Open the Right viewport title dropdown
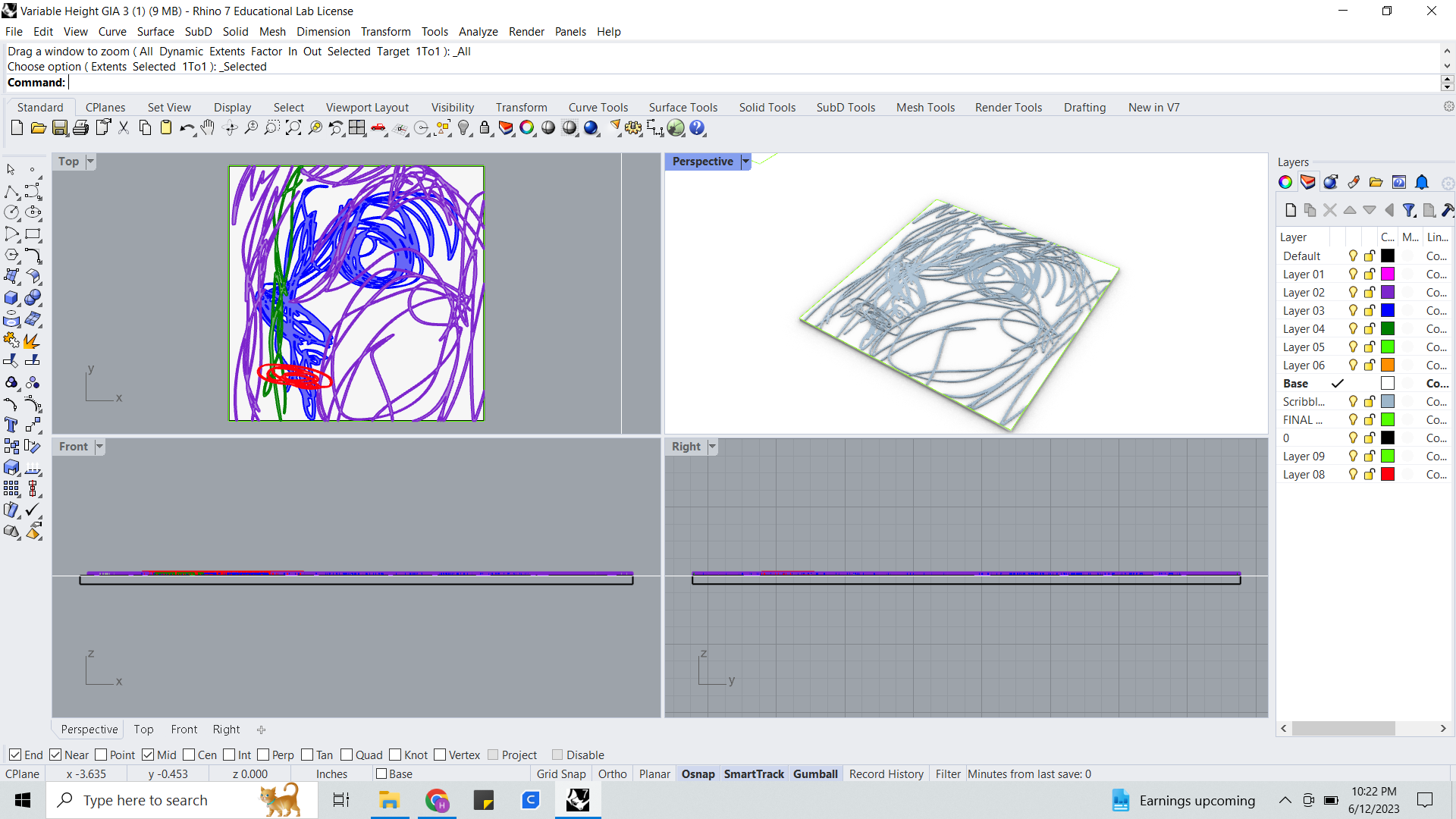Image resolution: width=1456 pixels, height=819 pixels. tap(711, 447)
